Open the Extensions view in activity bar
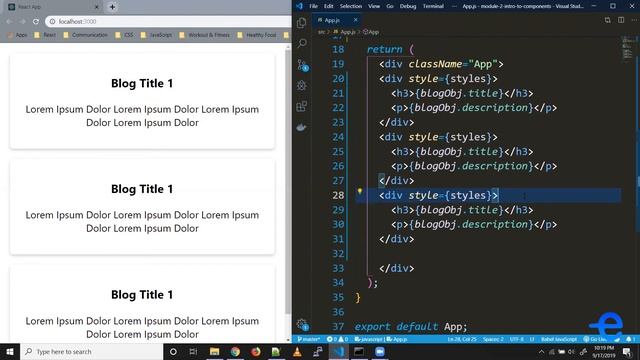Image resolution: width=640 pixels, height=360 pixels. click(302, 106)
